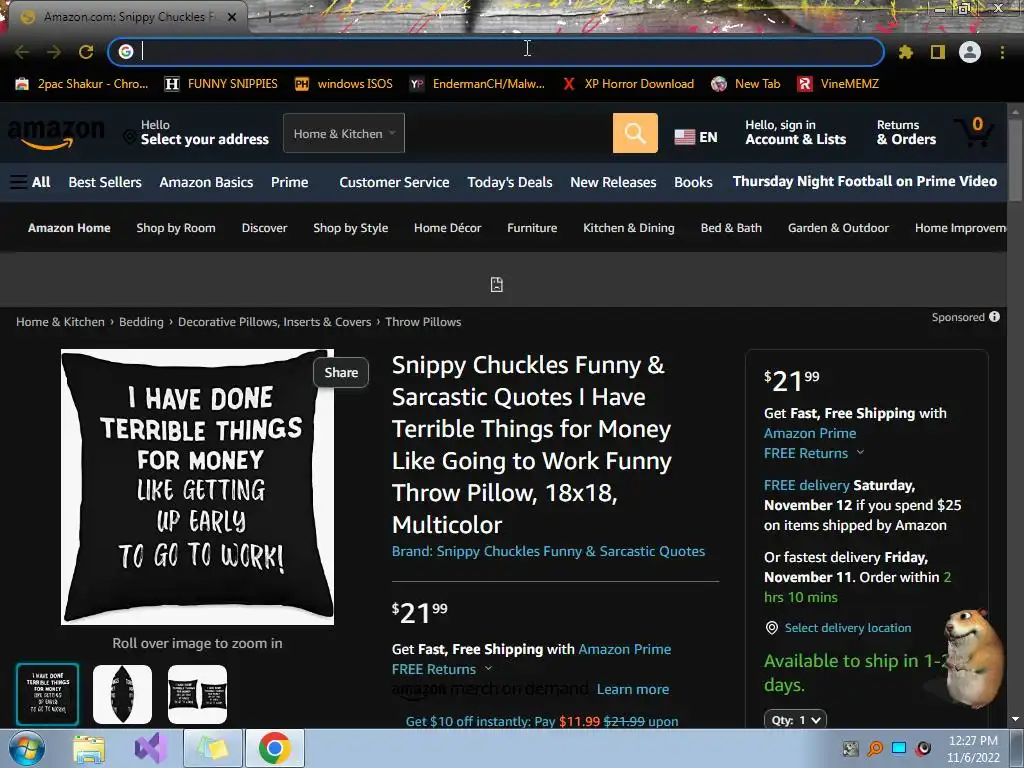Click the Sponsored info icon
This screenshot has height=768, width=1024.
coord(994,317)
